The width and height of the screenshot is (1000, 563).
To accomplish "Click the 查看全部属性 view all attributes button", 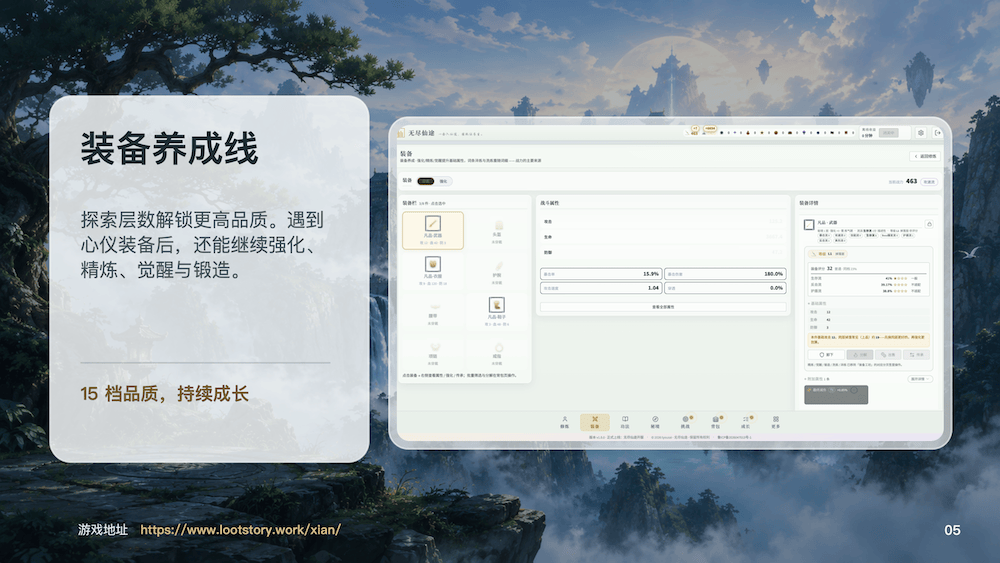I will click(663, 307).
